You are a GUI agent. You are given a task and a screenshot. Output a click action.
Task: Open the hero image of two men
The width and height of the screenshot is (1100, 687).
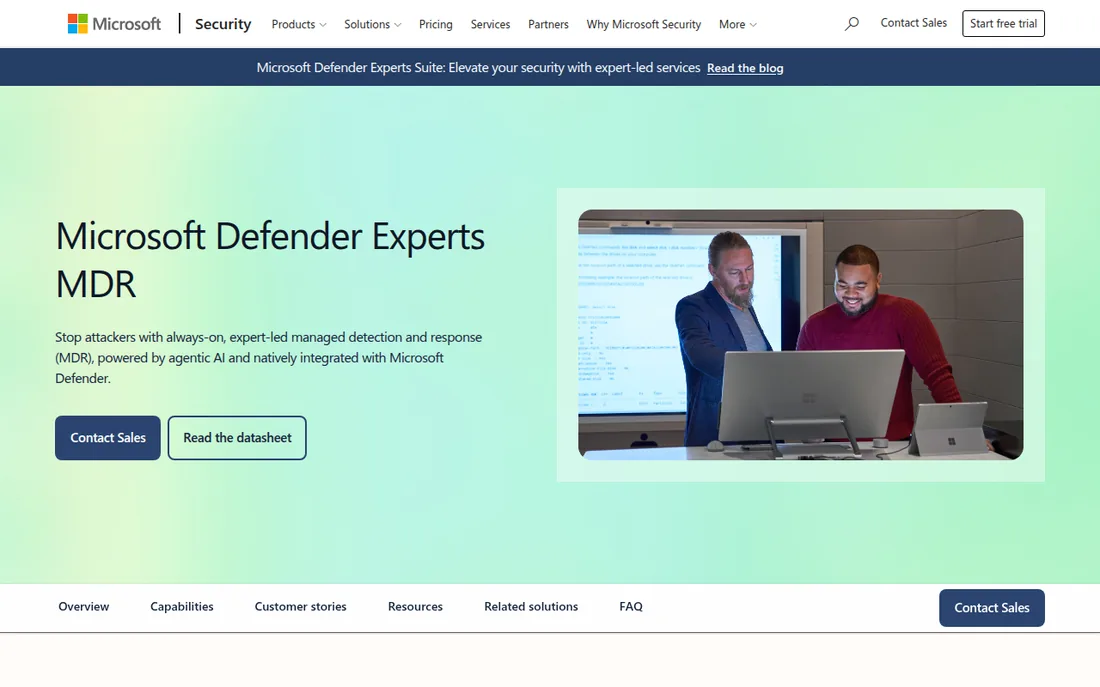[x=800, y=335]
